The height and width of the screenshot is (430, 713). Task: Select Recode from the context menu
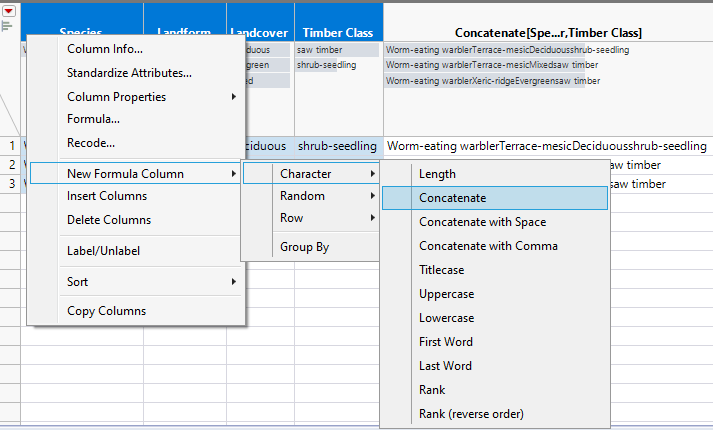90,143
